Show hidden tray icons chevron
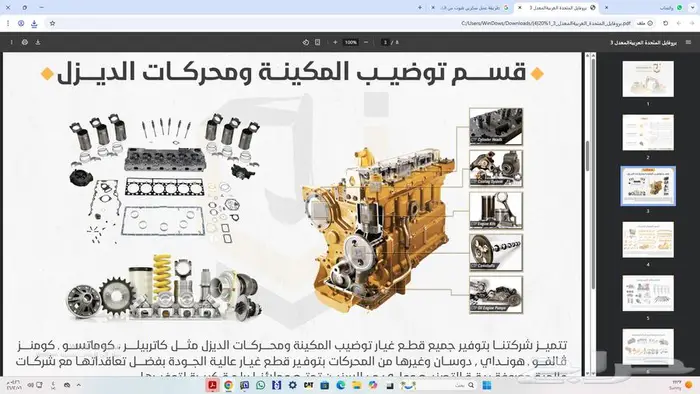The image size is (700, 394). [79, 385]
